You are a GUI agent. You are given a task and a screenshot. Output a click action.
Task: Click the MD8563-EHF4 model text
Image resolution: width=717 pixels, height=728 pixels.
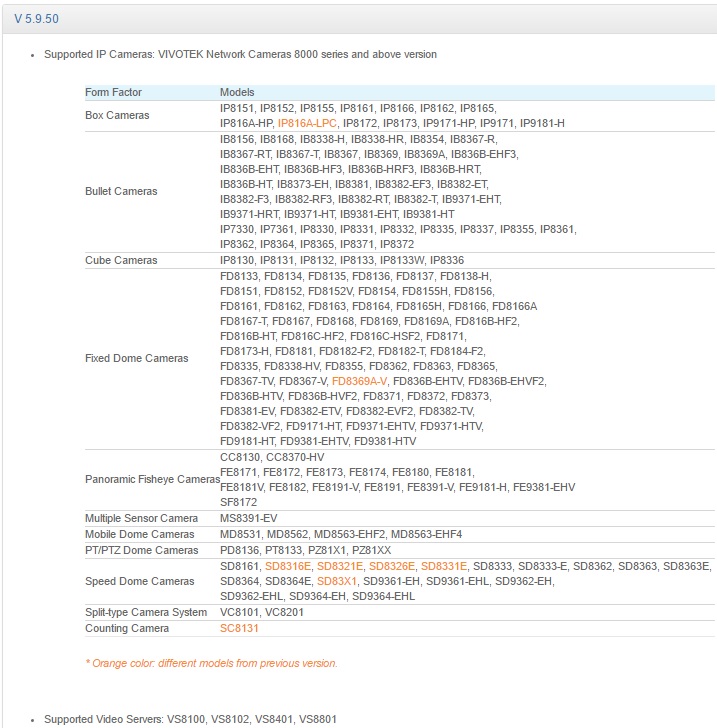tap(426, 534)
